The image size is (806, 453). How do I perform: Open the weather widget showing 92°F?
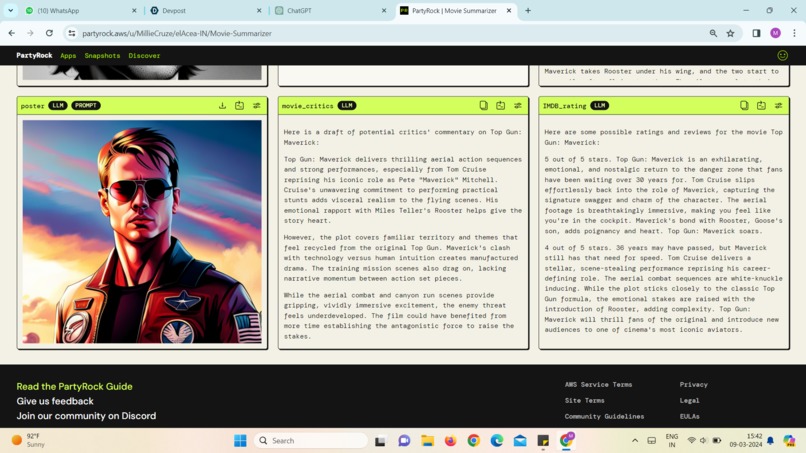(x=30, y=440)
